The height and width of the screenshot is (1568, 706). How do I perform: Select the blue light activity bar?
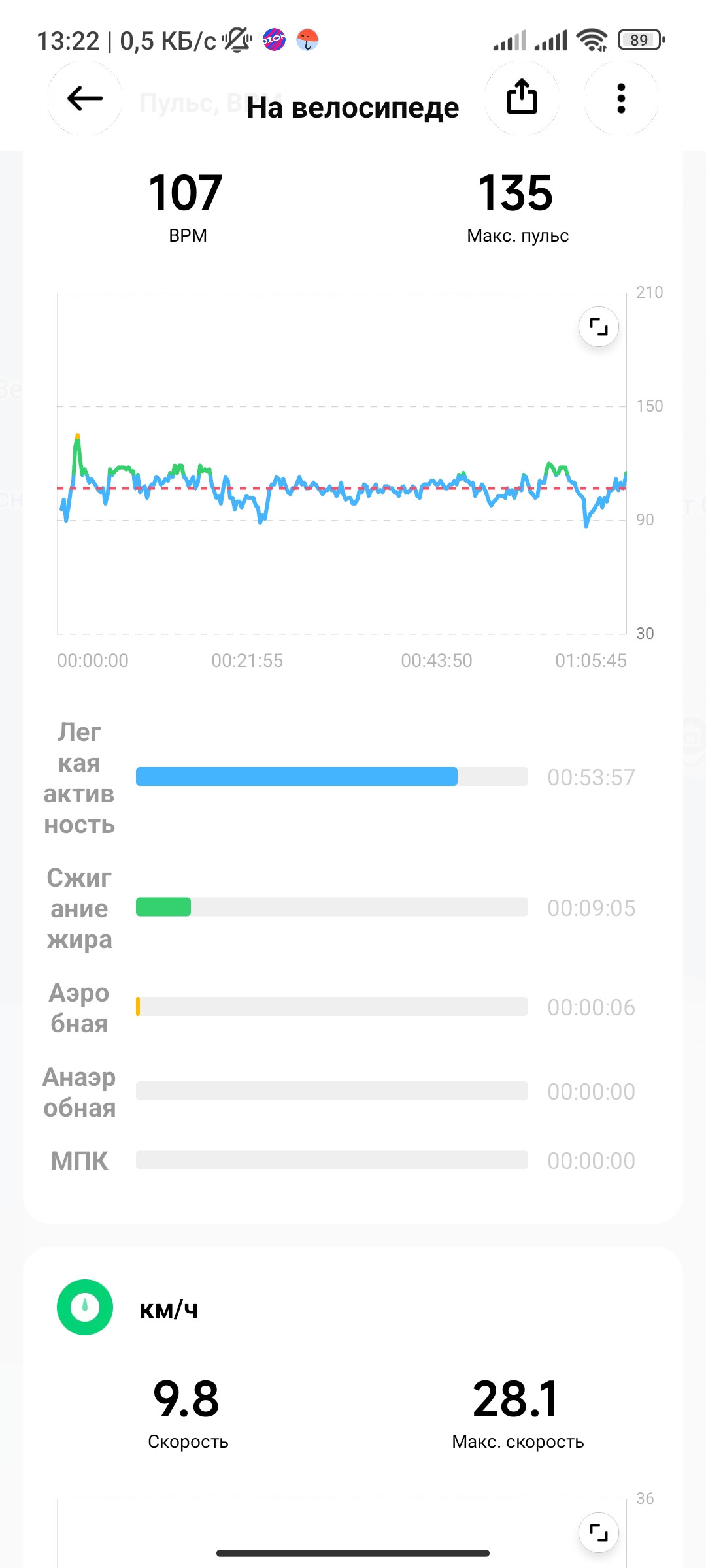(297, 776)
